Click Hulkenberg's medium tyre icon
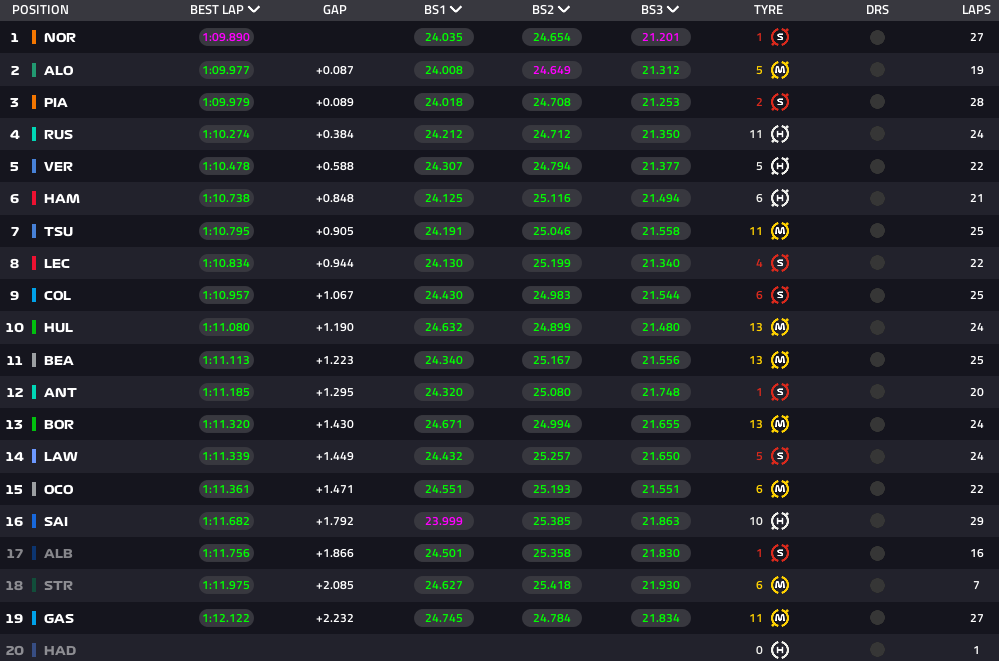 tap(780, 328)
